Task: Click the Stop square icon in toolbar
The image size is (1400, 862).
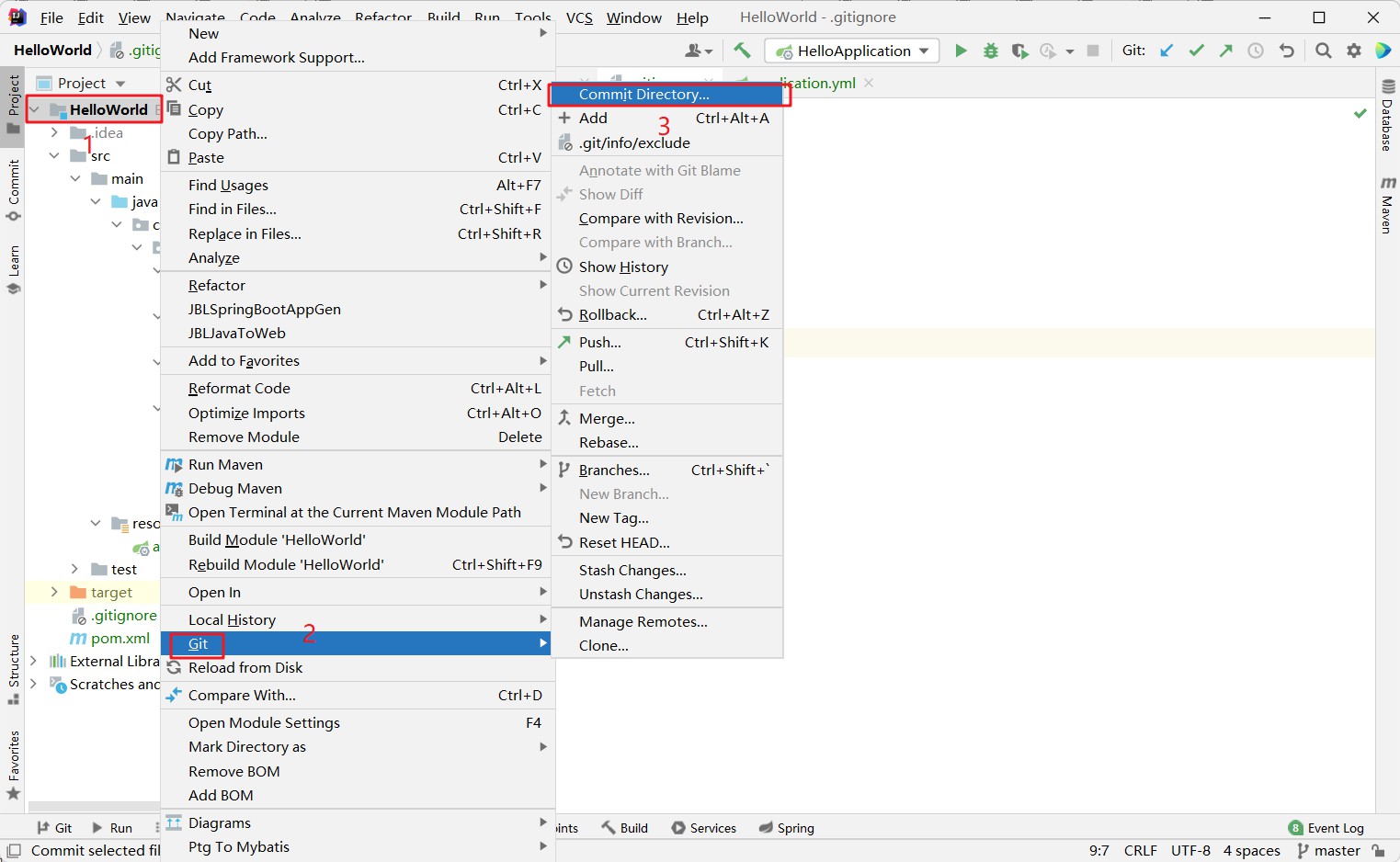Action: point(1093,51)
